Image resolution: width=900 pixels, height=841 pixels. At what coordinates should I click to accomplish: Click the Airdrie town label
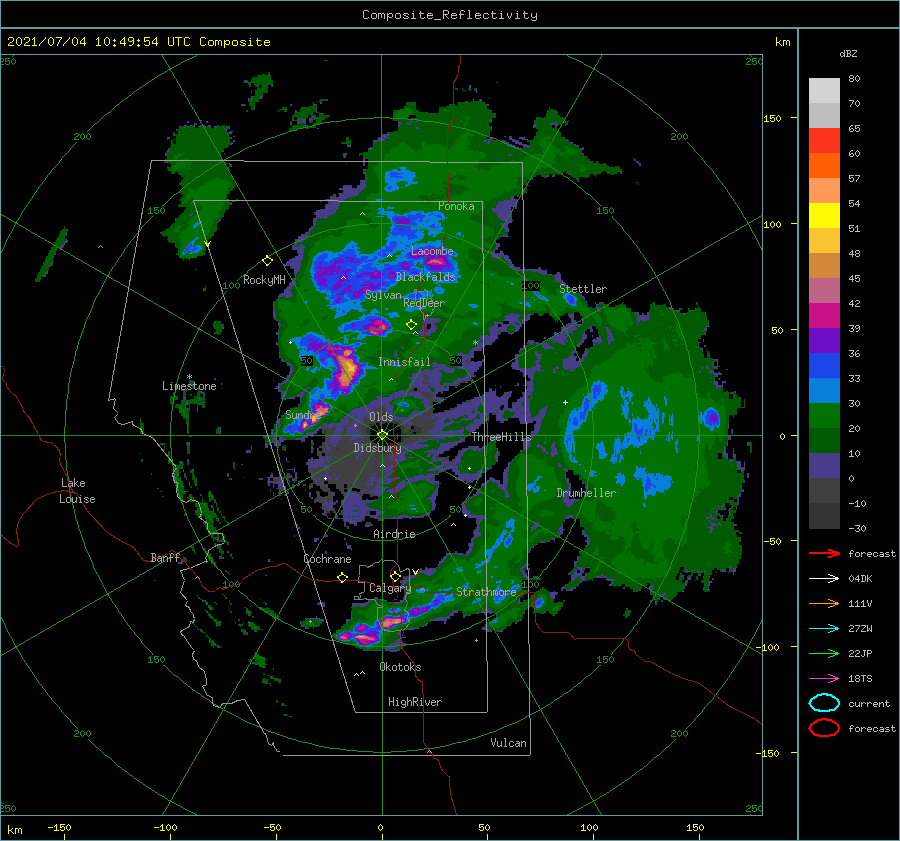coord(394,534)
